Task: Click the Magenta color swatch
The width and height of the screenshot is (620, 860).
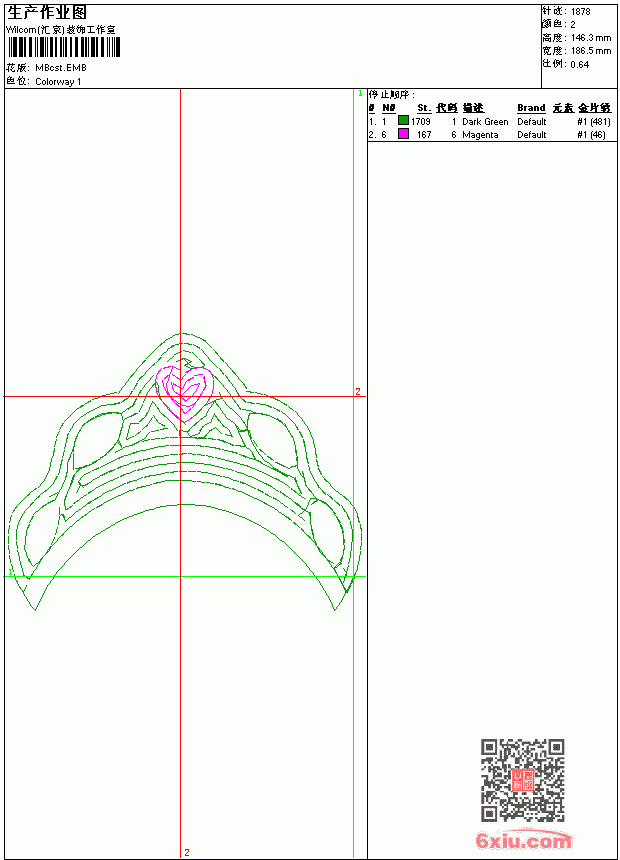Action: click(x=403, y=134)
